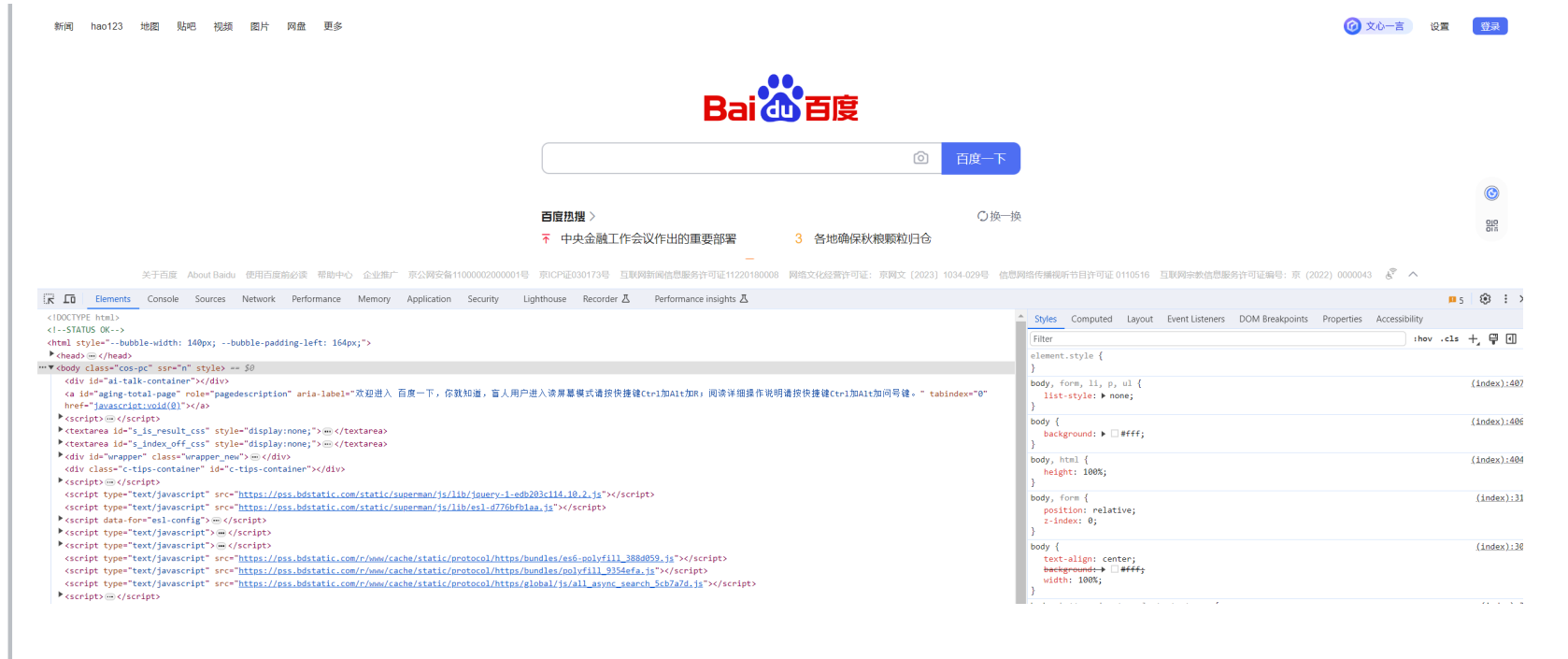Open hot search 中央金融工作会议作出的重要部署
Viewport: 1568px width, 659px height.
649,239
